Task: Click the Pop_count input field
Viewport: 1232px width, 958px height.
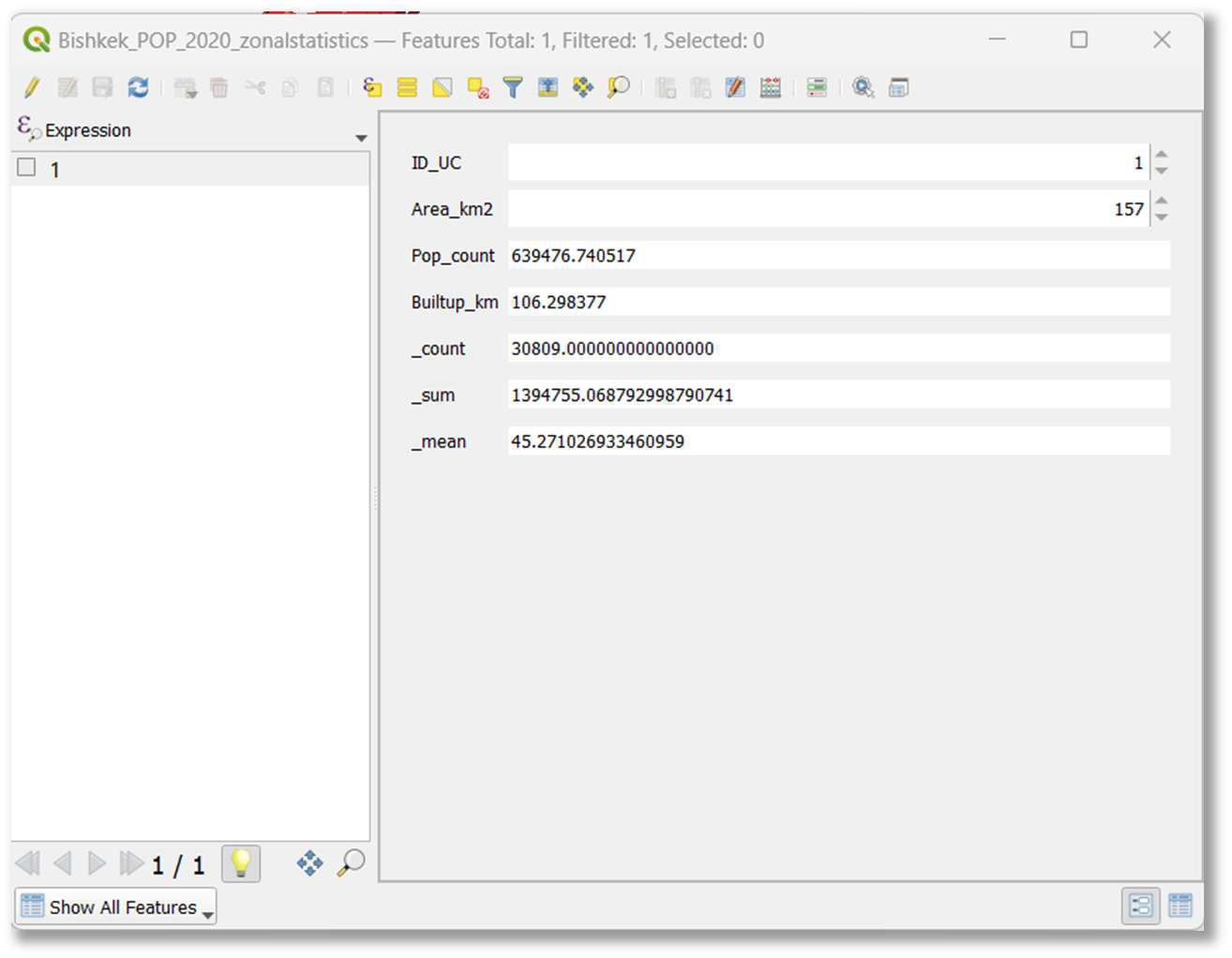Action: tap(839, 255)
